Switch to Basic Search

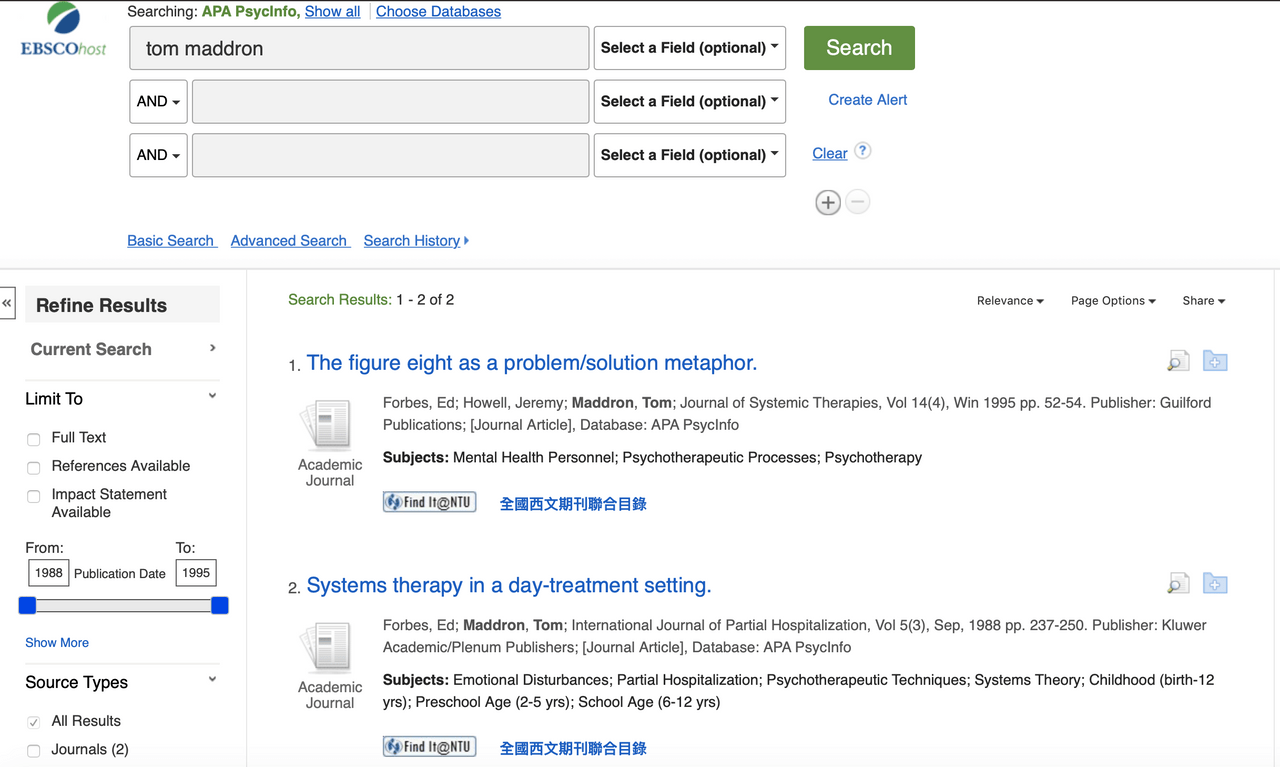pyautogui.click(x=171, y=240)
